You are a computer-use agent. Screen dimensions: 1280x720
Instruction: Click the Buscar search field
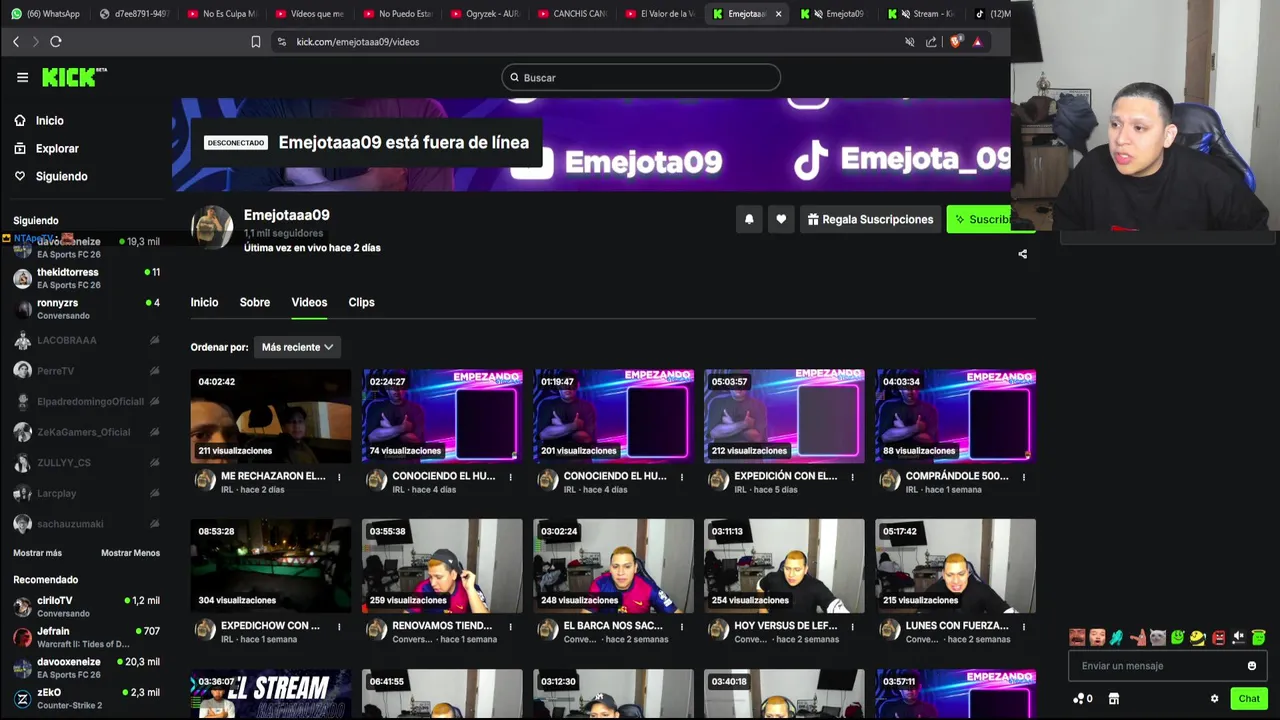pyautogui.click(x=641, y=77)
